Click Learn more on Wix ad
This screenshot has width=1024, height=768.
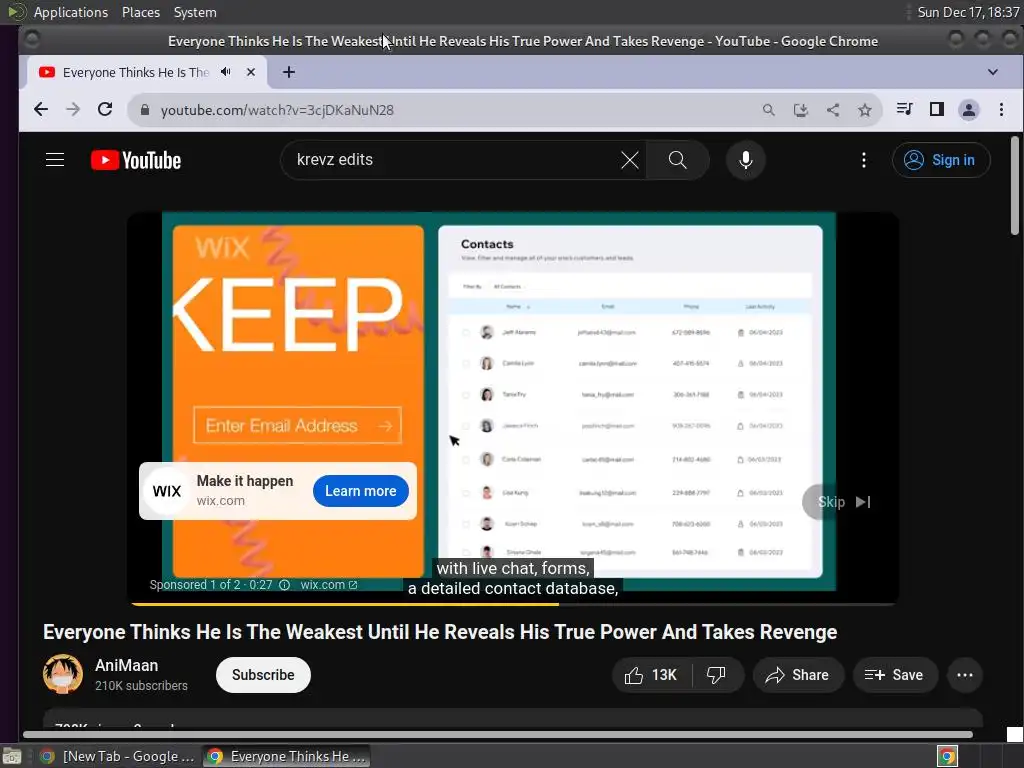coord(360,491)
